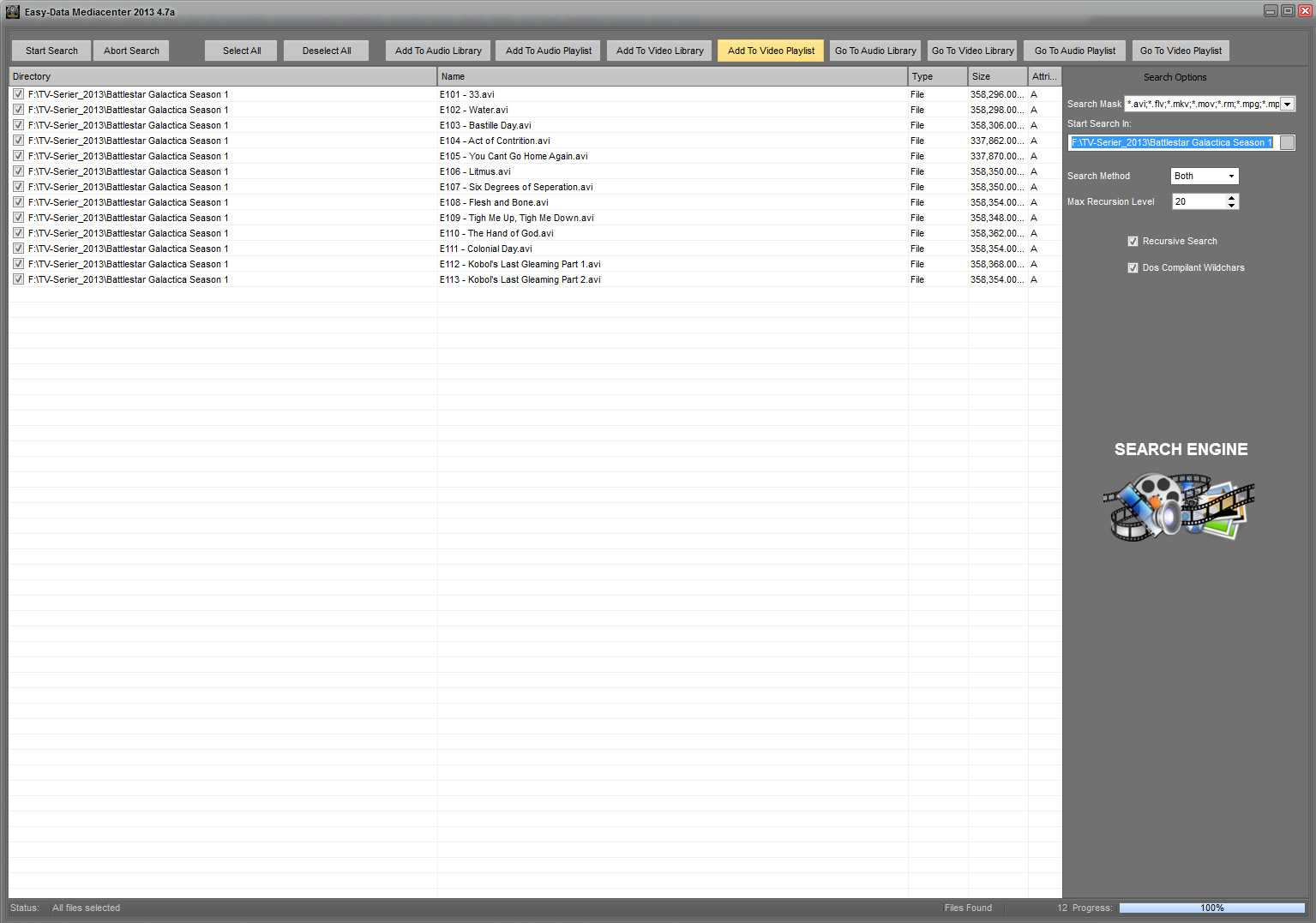Uncheck E112 - Kobol's Last Gleaming Part 1 checkbox
1316x923 pixels.
(x=18, y=264)
